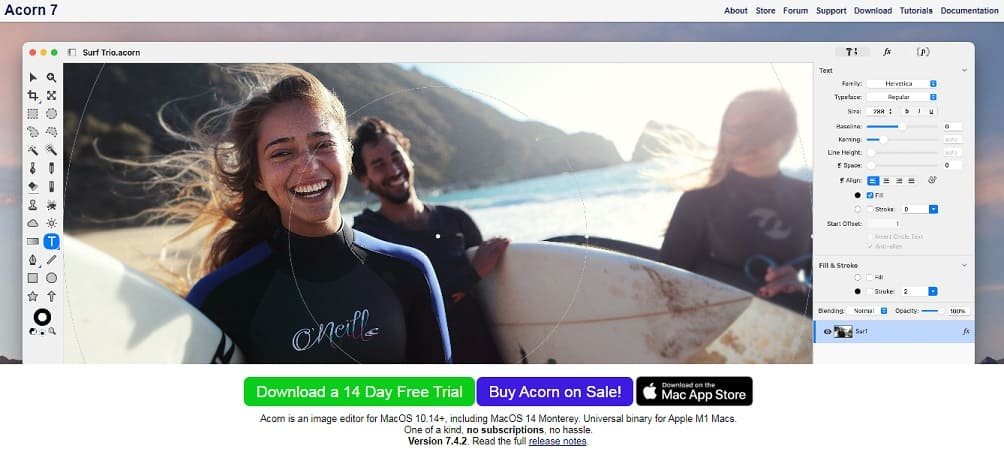Select the Star shape tool
The height and width of the screenshot is (461, 1004).
click(x=33, y=296)
